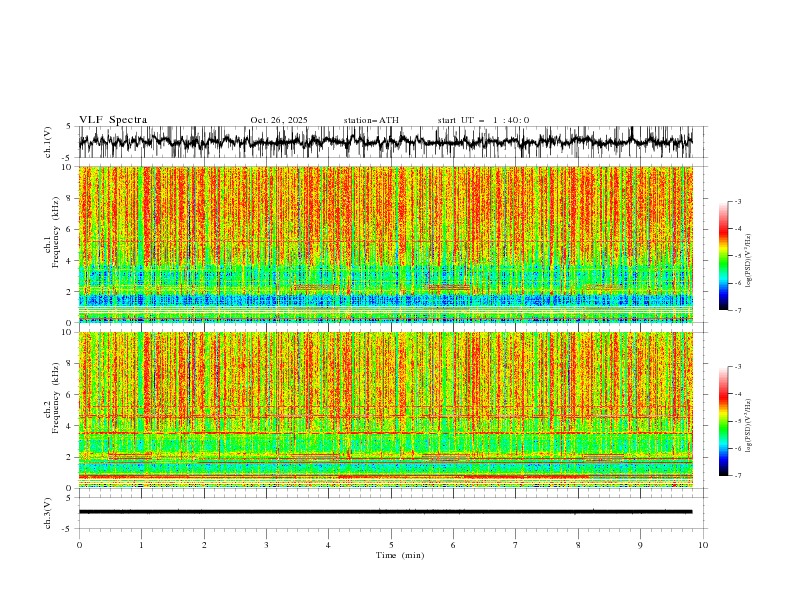Click time axis tick label '3'
Viewport: 792px width, 612px height.
click(x=266, y=545)
